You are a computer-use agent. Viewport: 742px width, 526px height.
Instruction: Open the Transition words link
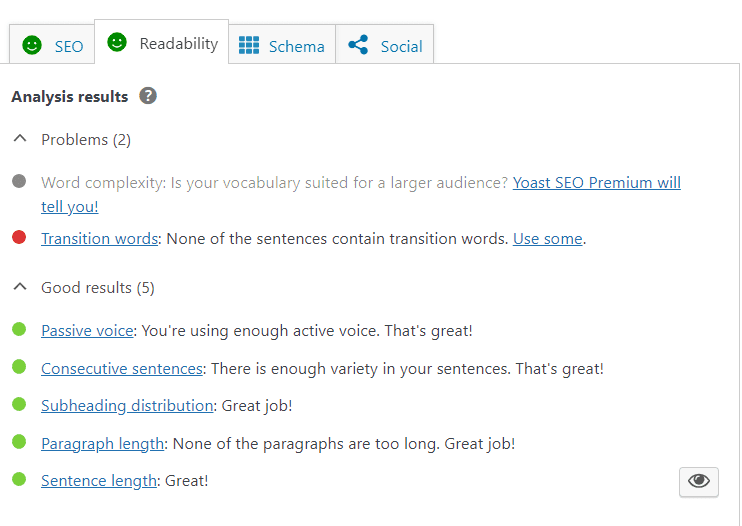pyautogui.click(x=99, y=239)
